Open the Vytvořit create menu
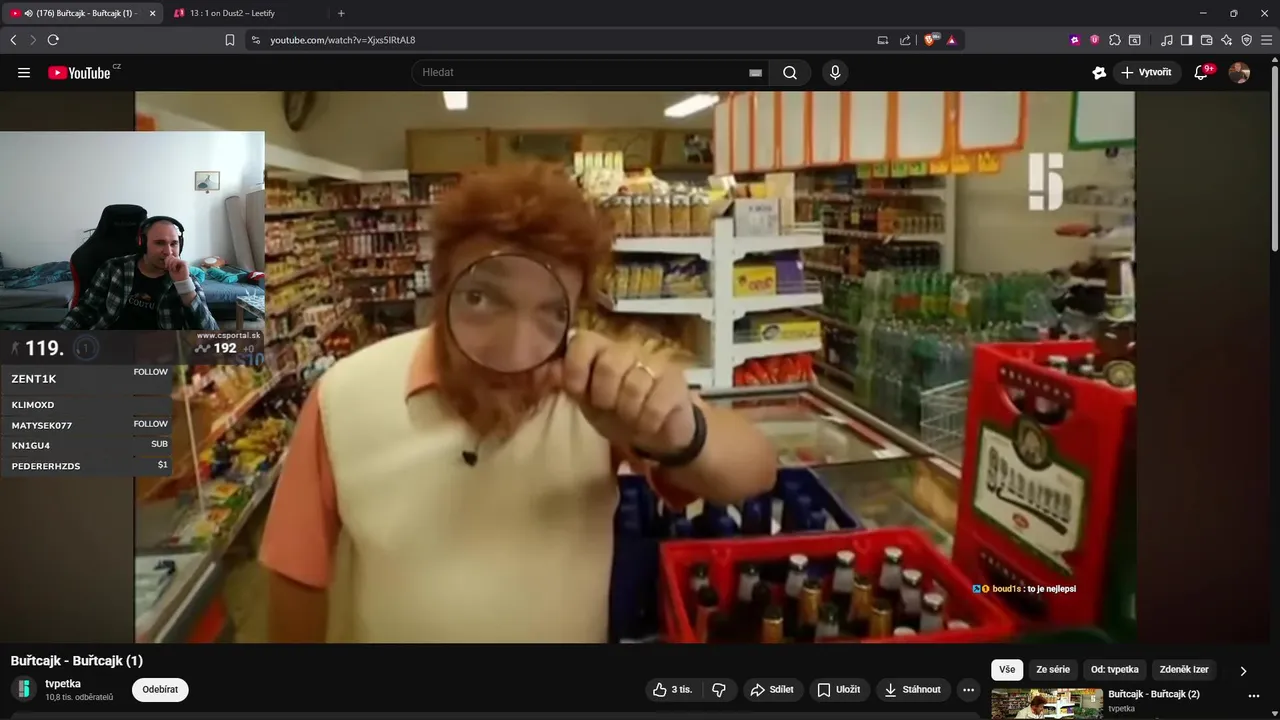1280x720 pixels. pyautogui.click(x=1146, y=72)
